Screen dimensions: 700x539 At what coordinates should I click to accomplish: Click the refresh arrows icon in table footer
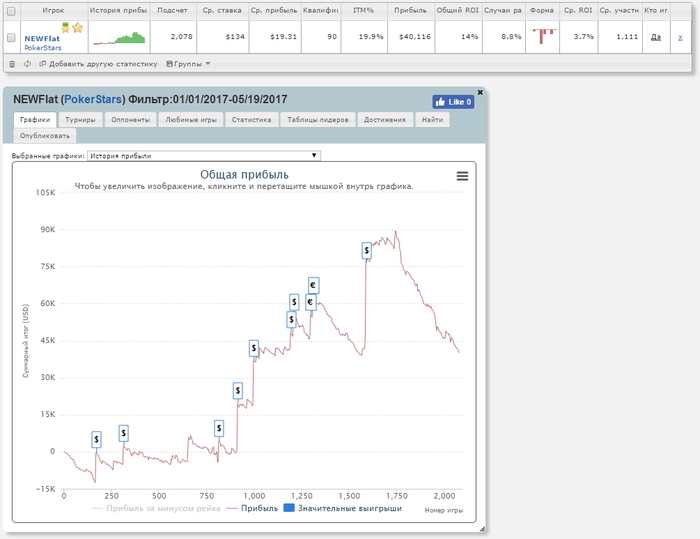coord(27,64)
